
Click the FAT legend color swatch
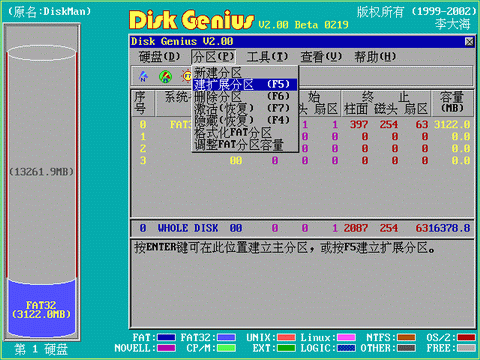pyautogui.click(x=166, y=338)
